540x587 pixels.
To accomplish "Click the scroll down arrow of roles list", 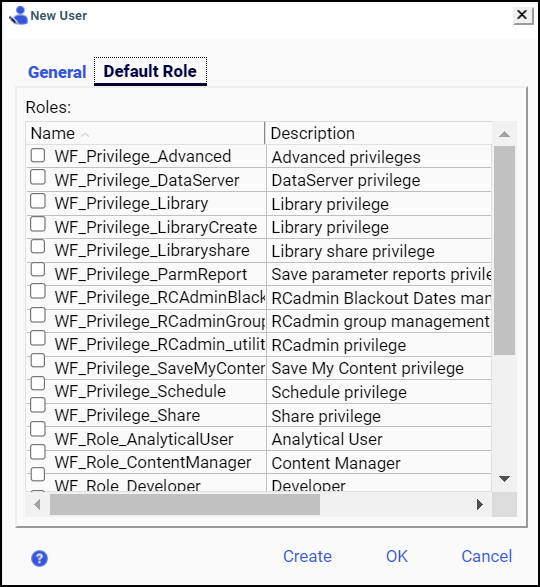I will pos(504,479).
